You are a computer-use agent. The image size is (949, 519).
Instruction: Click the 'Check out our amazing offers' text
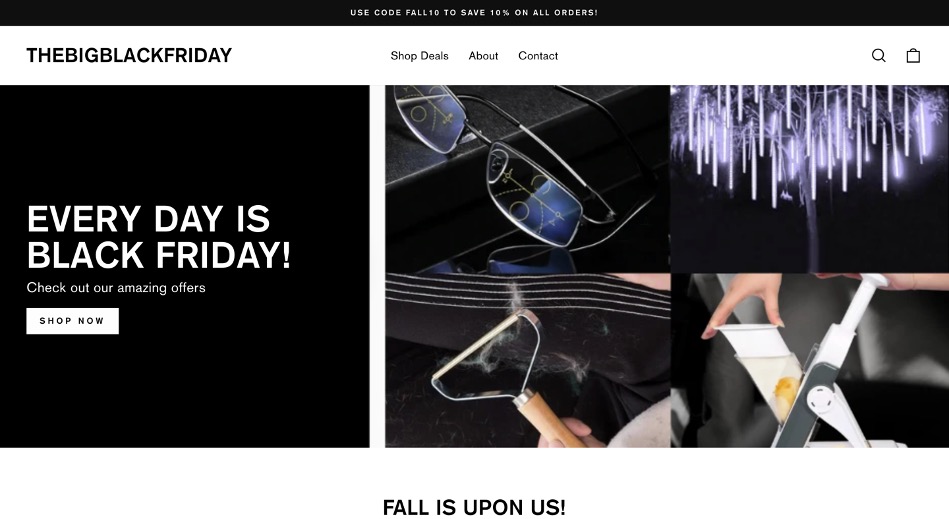tap(116, 287)
